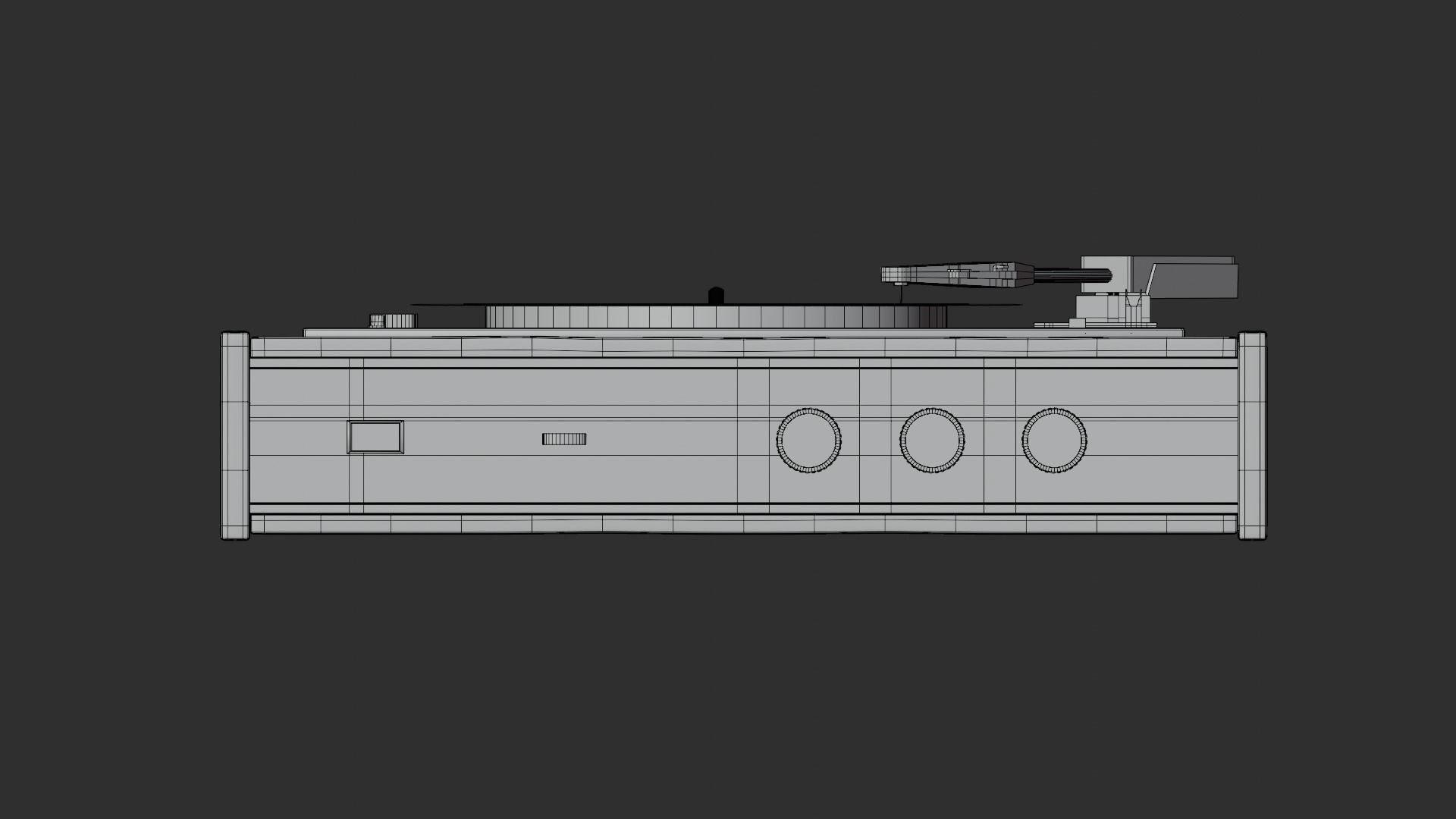1456x819 pixels.
Task: Click the left round knob on front panel
Action: [808, 440]
